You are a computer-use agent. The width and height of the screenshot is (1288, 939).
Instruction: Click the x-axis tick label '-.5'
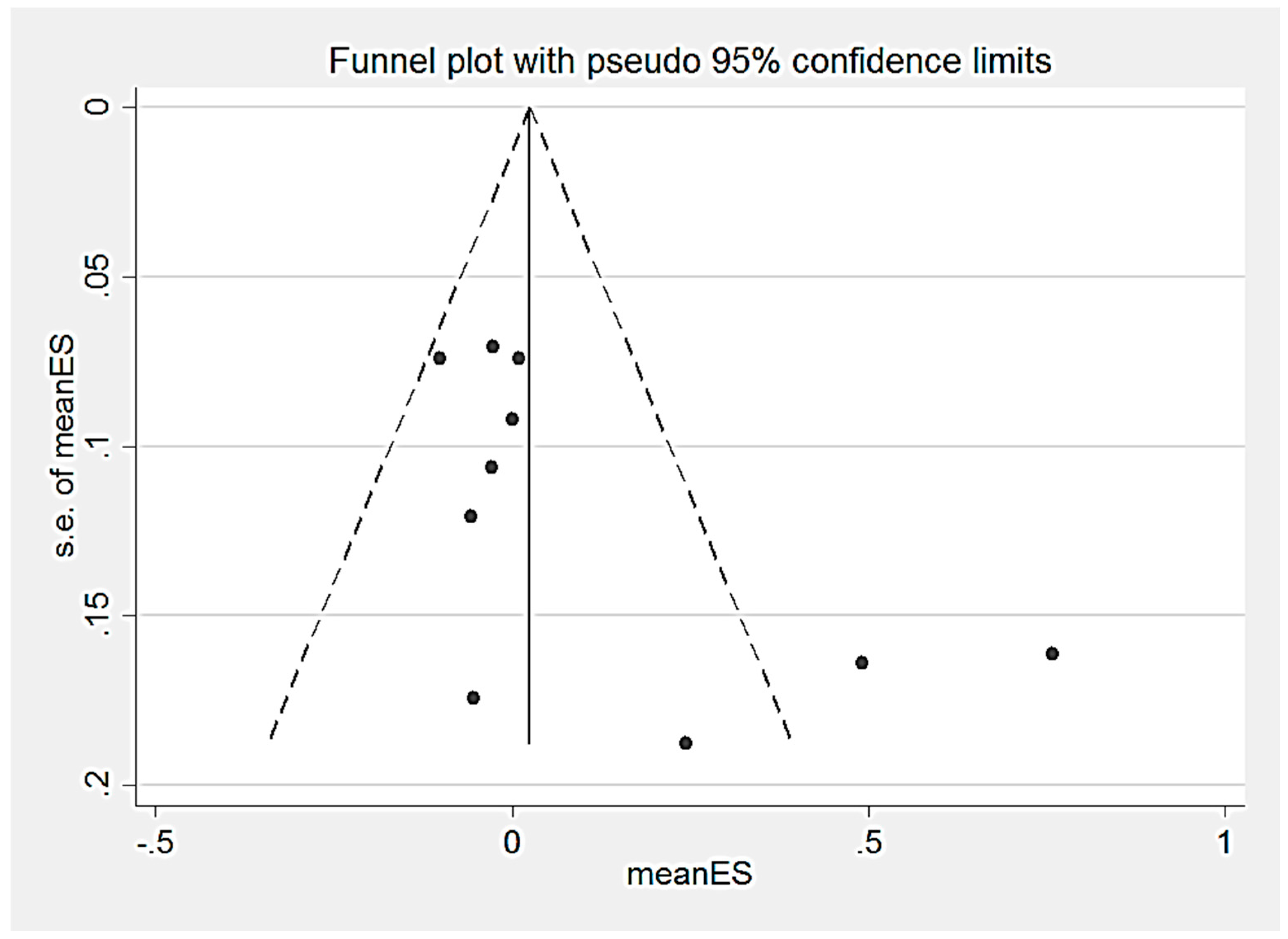[x=155, y=843]
